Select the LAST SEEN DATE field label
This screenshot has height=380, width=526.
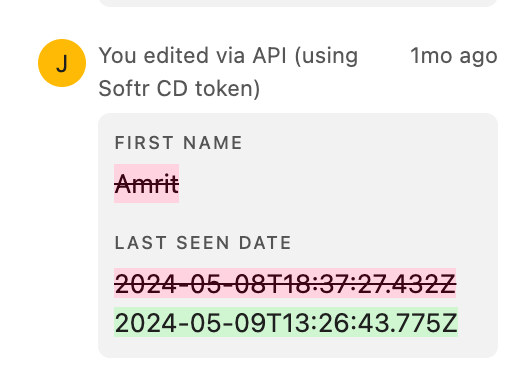[203, 243]
